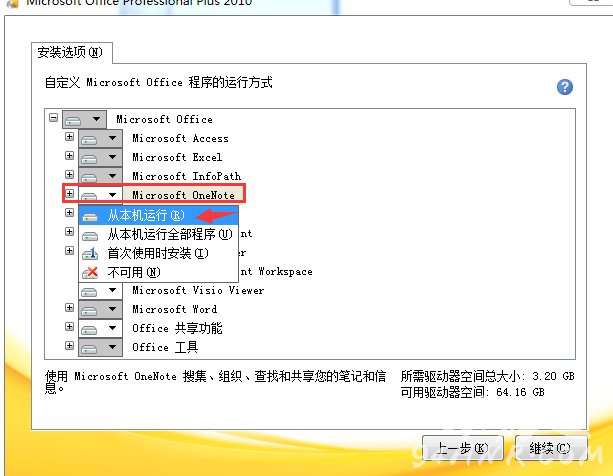Select the 安装选项(N) tab
The width and height of the screenshot is (613, 476).
pyautogui.click(x=71, y=52)
